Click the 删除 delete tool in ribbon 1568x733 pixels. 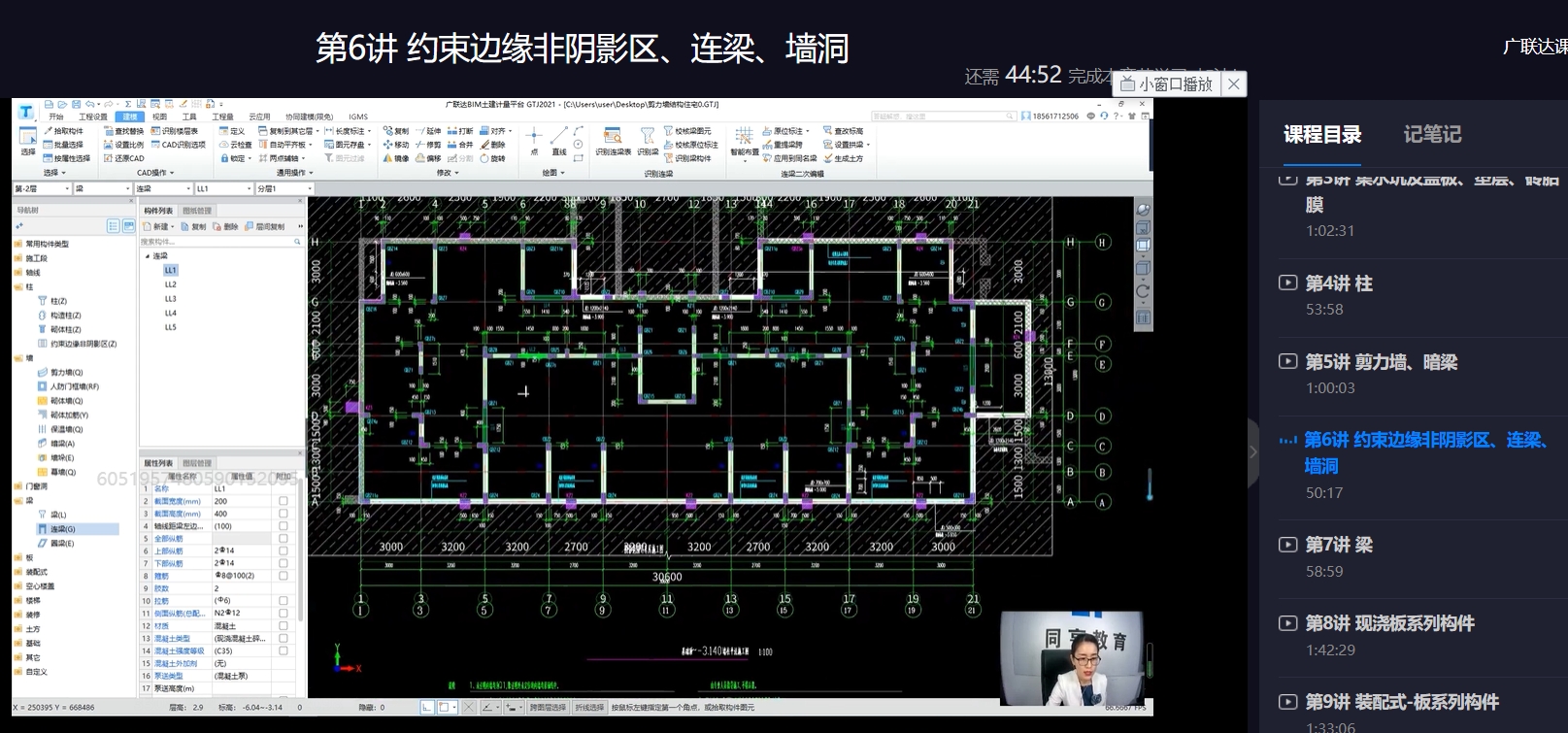click(492, 145)
